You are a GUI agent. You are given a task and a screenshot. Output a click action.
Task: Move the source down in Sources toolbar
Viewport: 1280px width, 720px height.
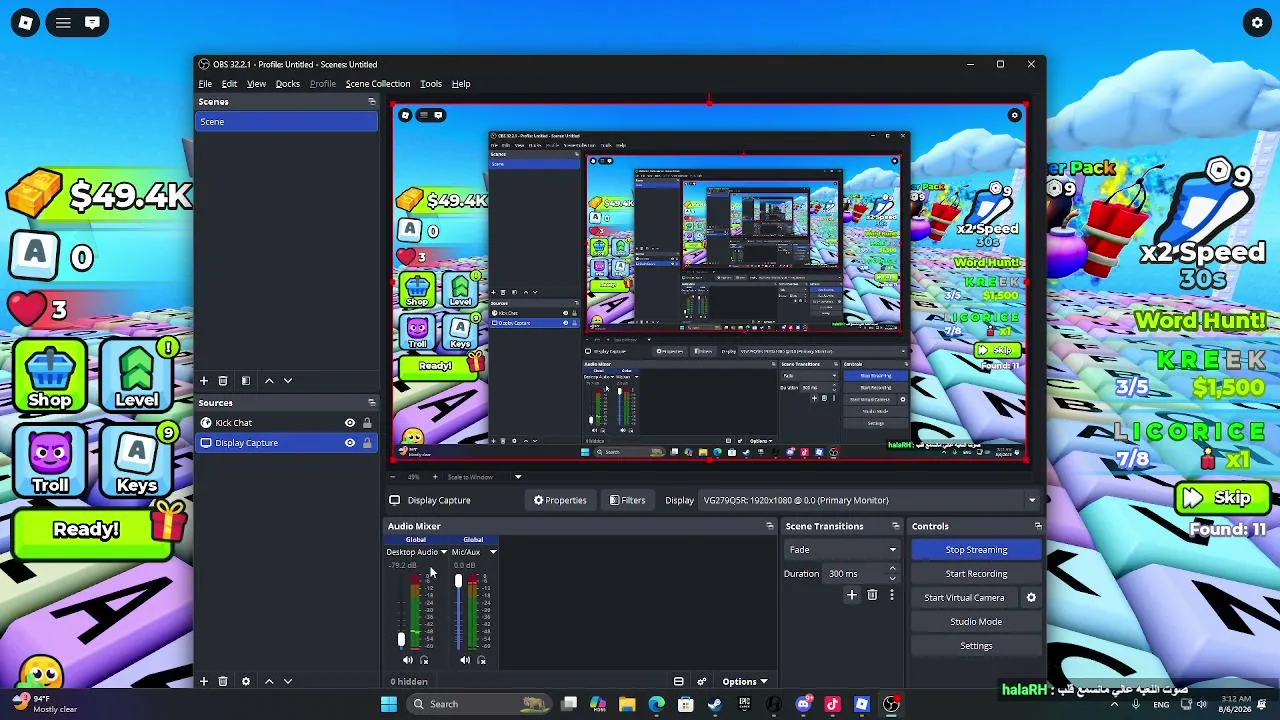click(x=288, y=681)
